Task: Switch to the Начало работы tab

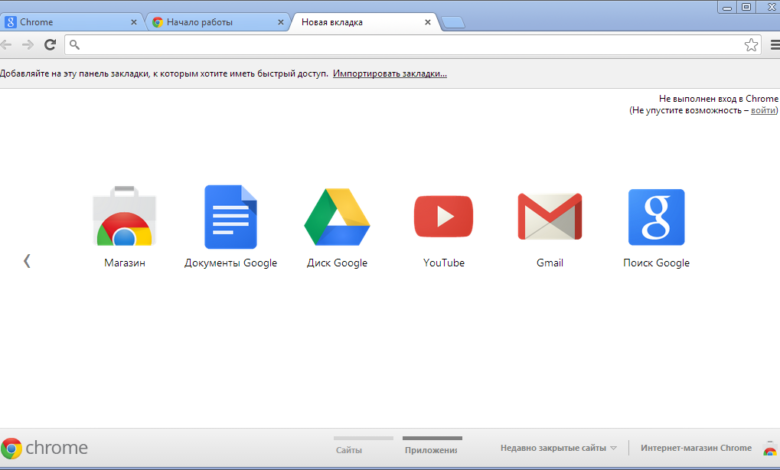Action: click(x=214, y=22)
